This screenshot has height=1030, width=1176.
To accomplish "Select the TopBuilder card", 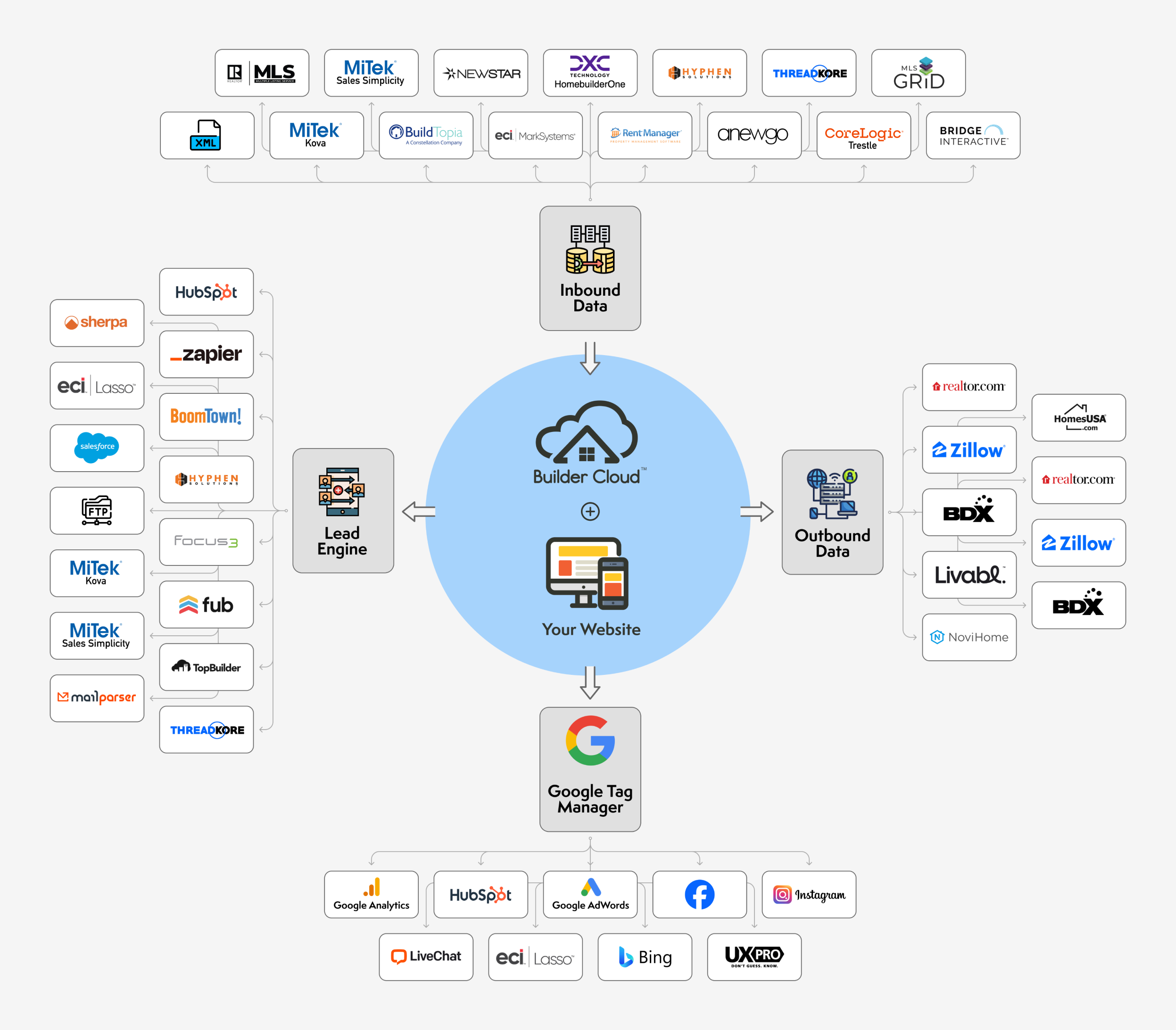I will [207, 667].
